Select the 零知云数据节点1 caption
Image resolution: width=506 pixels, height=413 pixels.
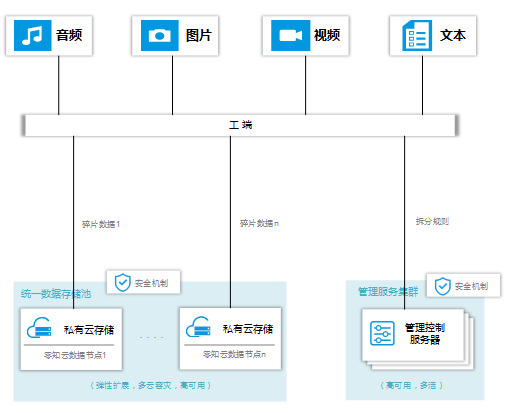point(75,355)
